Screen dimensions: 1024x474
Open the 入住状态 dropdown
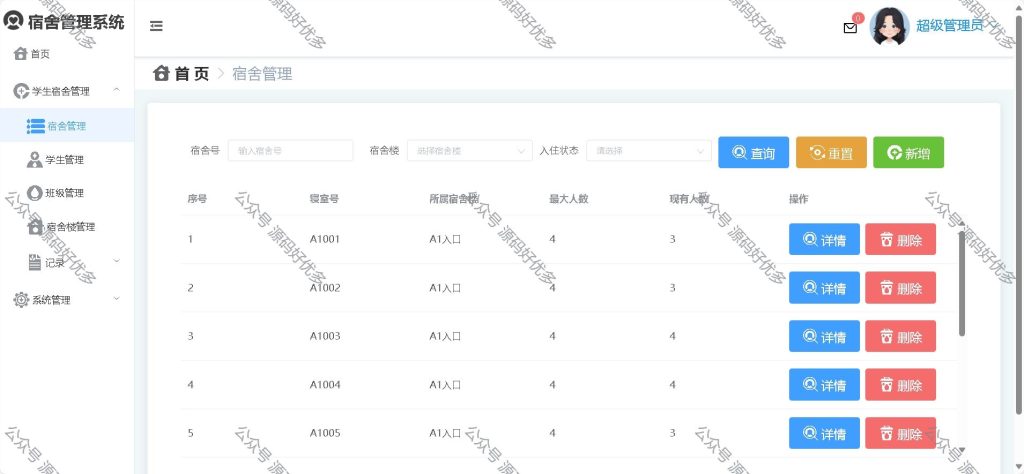(648, 151)
